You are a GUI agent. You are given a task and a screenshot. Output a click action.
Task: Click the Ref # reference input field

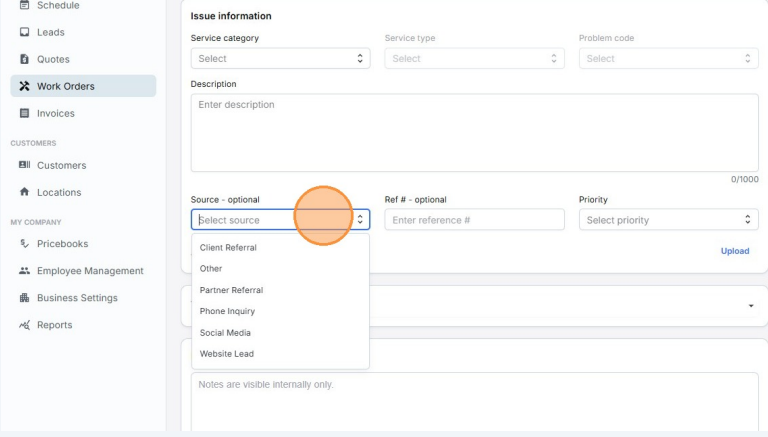[x=474, y=220]
